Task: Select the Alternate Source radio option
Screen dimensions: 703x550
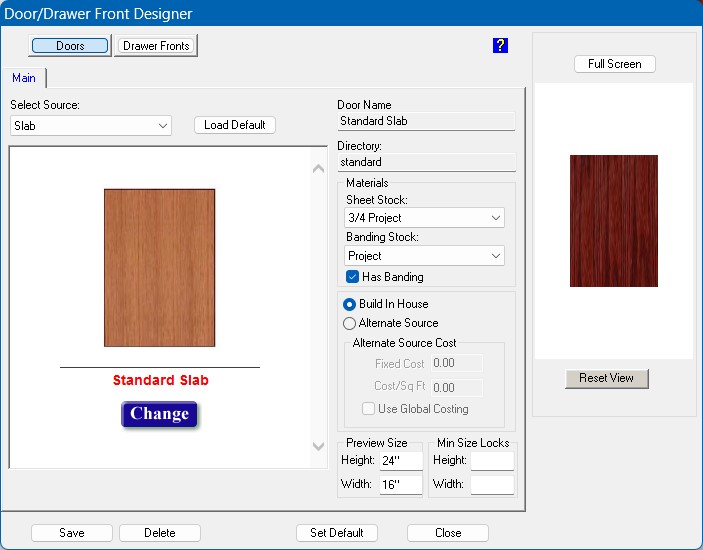Action: coord(350,323)
